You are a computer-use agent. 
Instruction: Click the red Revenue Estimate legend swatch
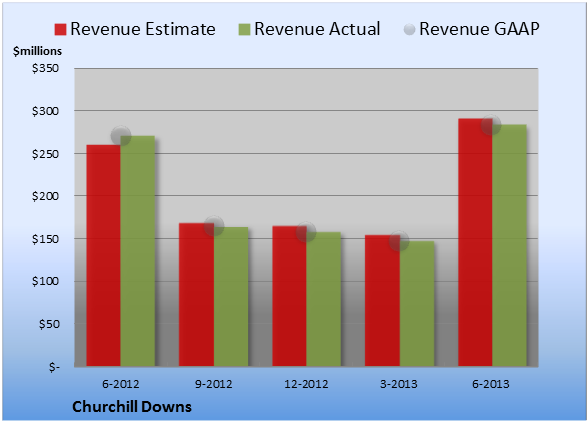[x=60, y=30]
